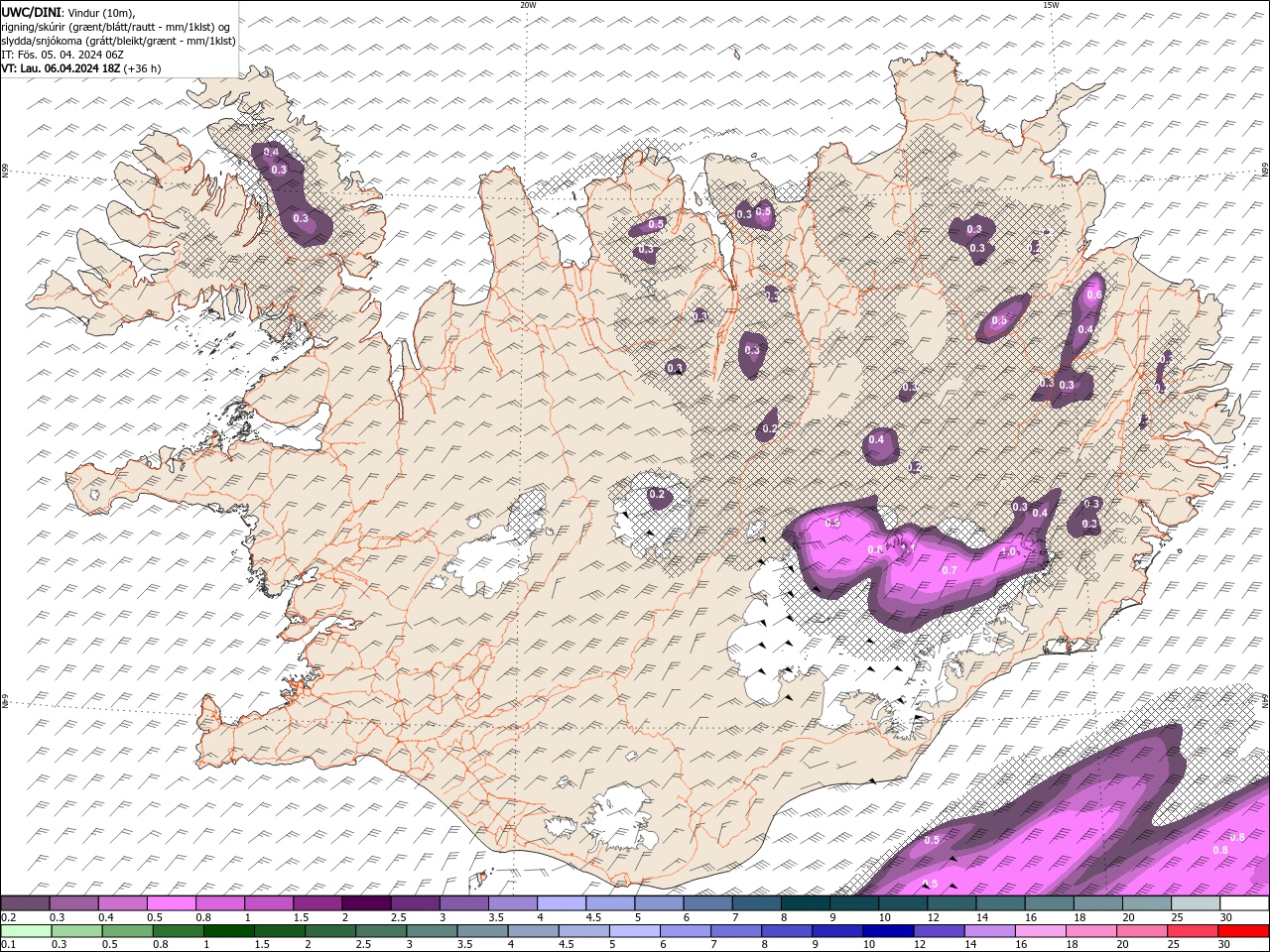Click the "15W" longitude label at top

click(x=1051, y=5)
